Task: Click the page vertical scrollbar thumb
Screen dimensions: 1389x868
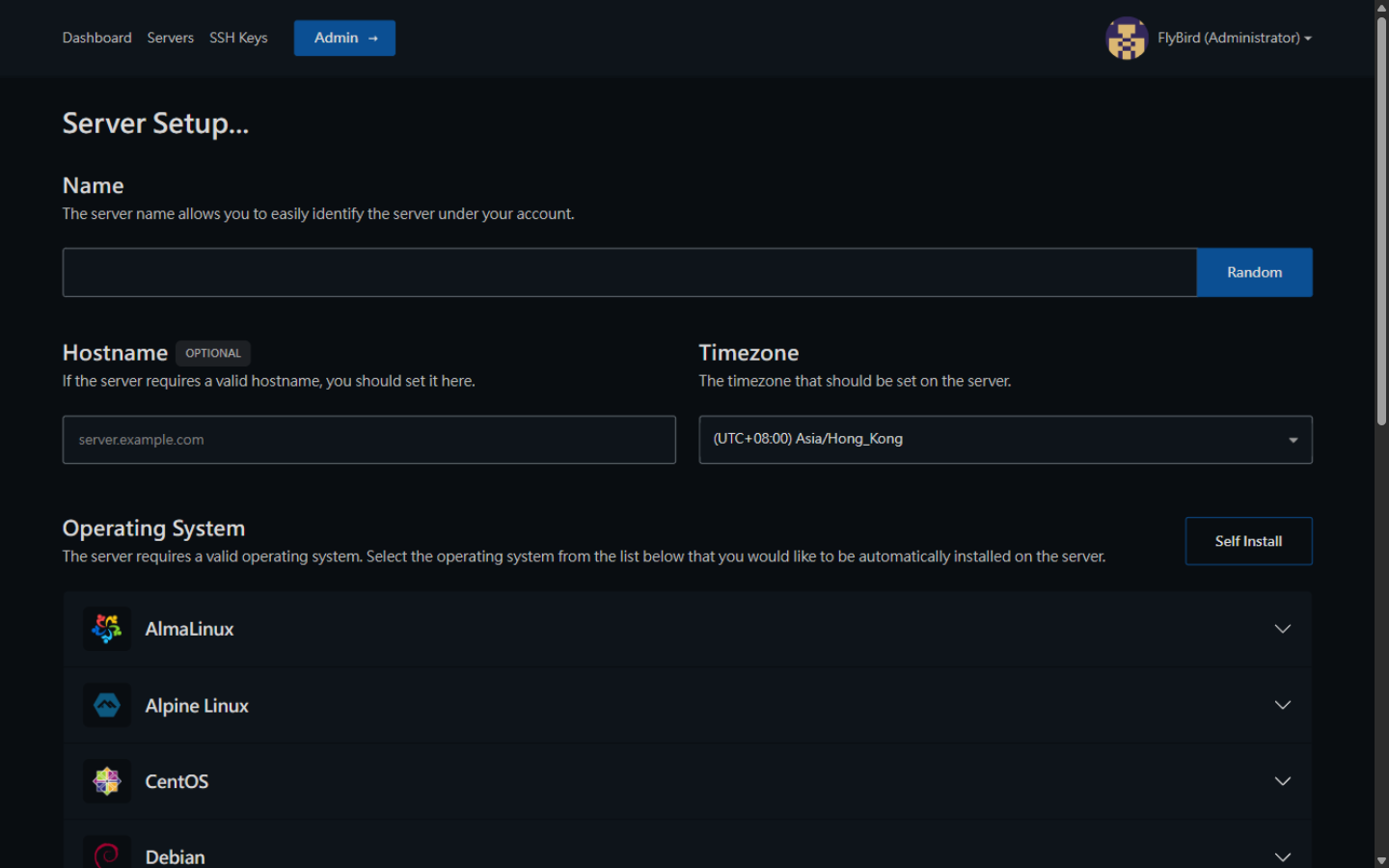Action: pos(1381,220)
